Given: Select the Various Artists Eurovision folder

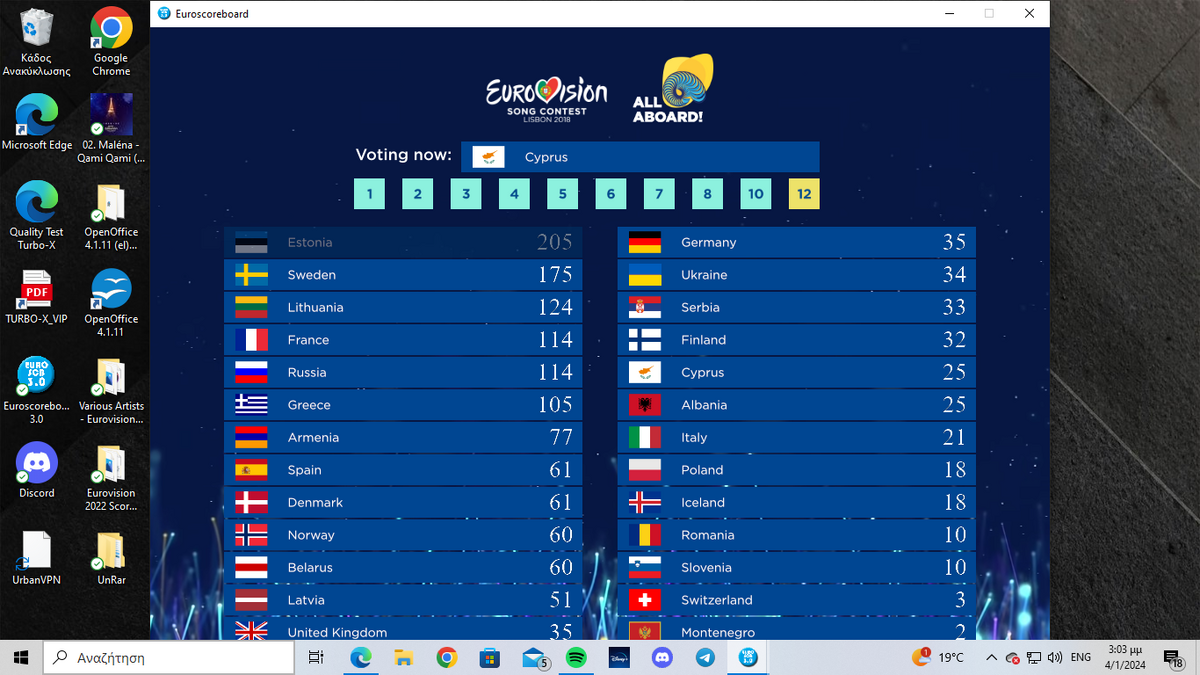Looking at the screenshot, I should [111, 389].
